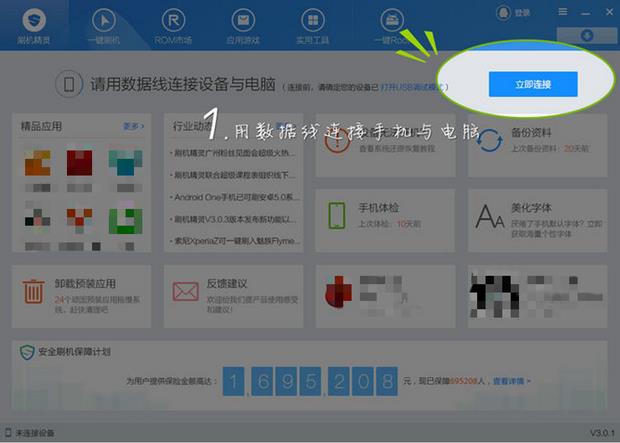Click the 备份资料 sync arrows icon
The width and height of the screenshot is (620, 443).
click(x=490, y=141)
